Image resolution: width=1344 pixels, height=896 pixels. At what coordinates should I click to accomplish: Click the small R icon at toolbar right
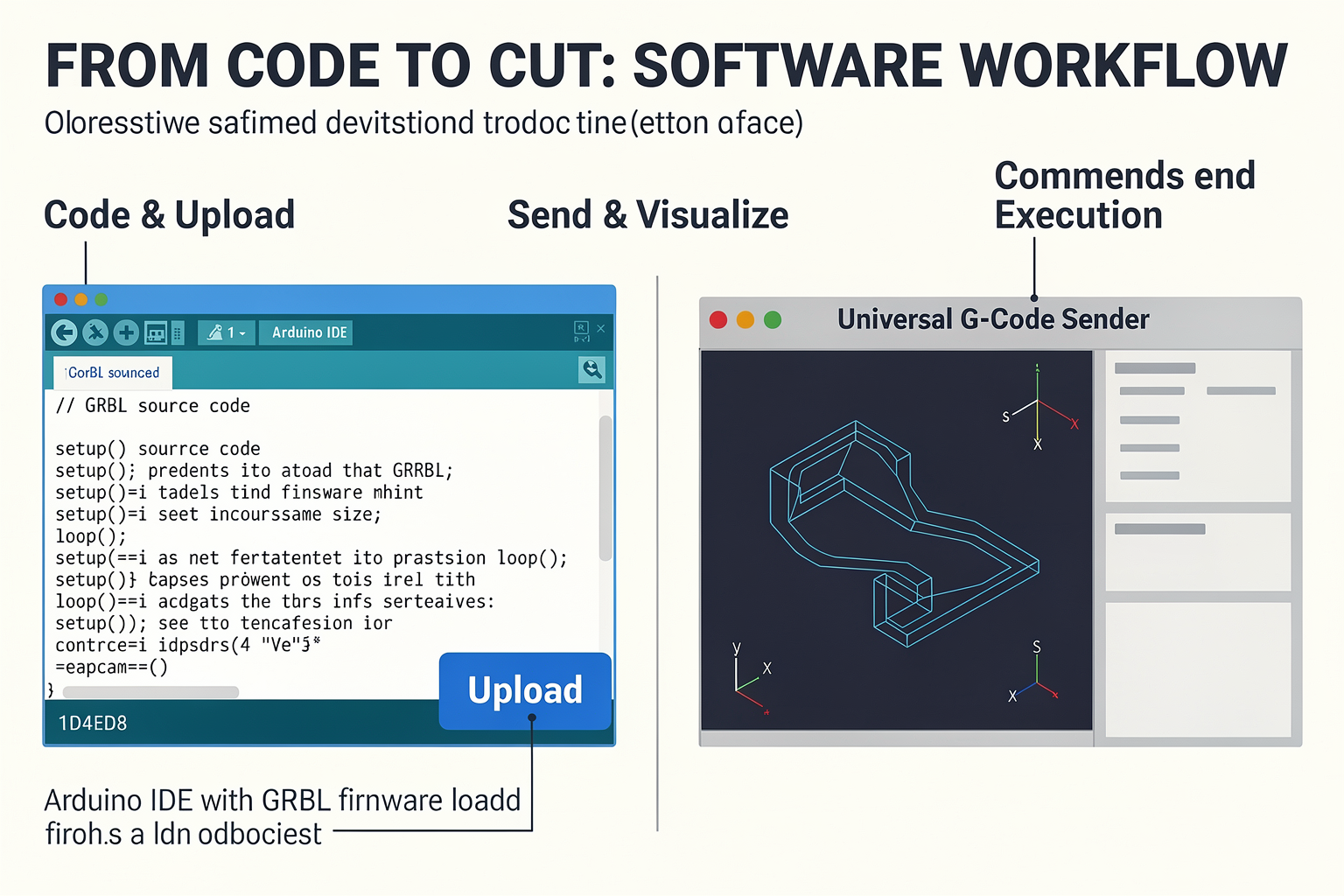click(581, 331)
